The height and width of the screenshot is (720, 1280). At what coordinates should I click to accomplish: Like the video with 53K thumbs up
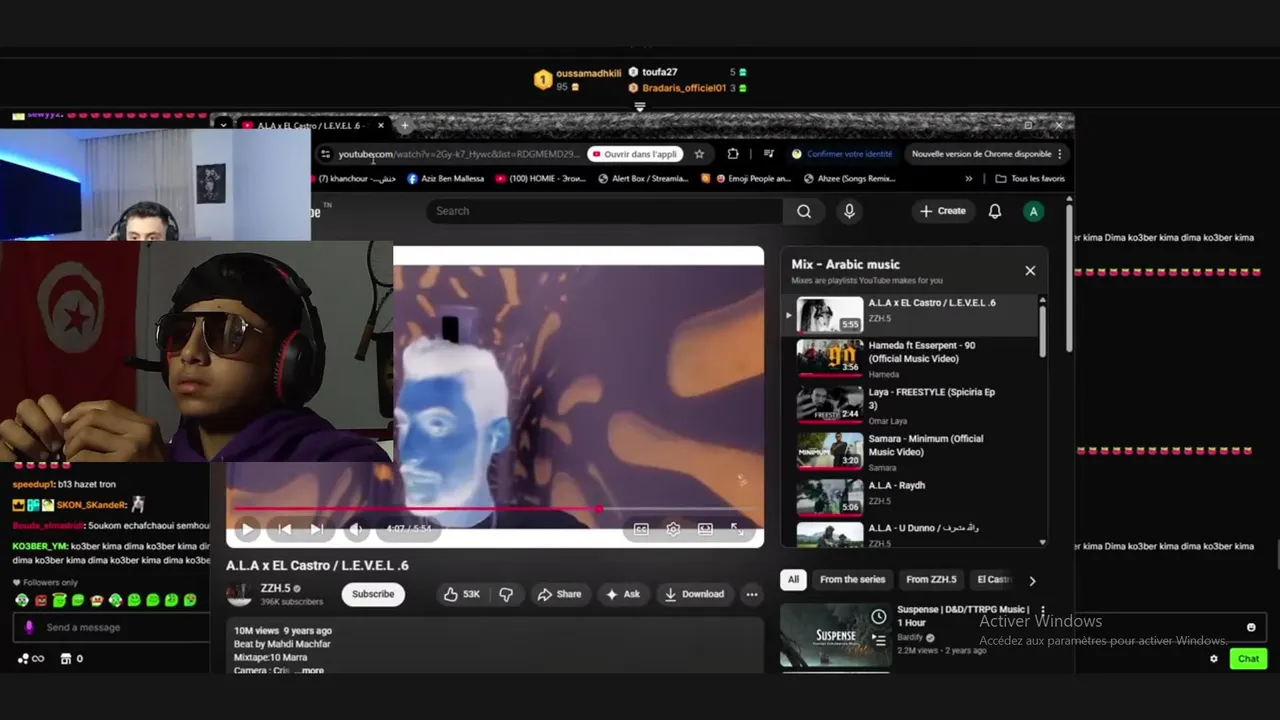point(462,594)
